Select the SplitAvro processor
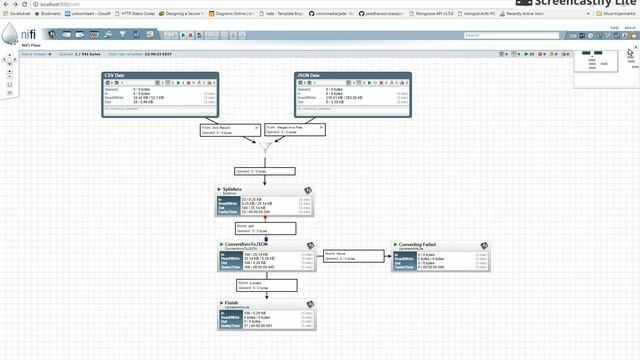This screenshot has width=640, height=360. tap(264, 201)
